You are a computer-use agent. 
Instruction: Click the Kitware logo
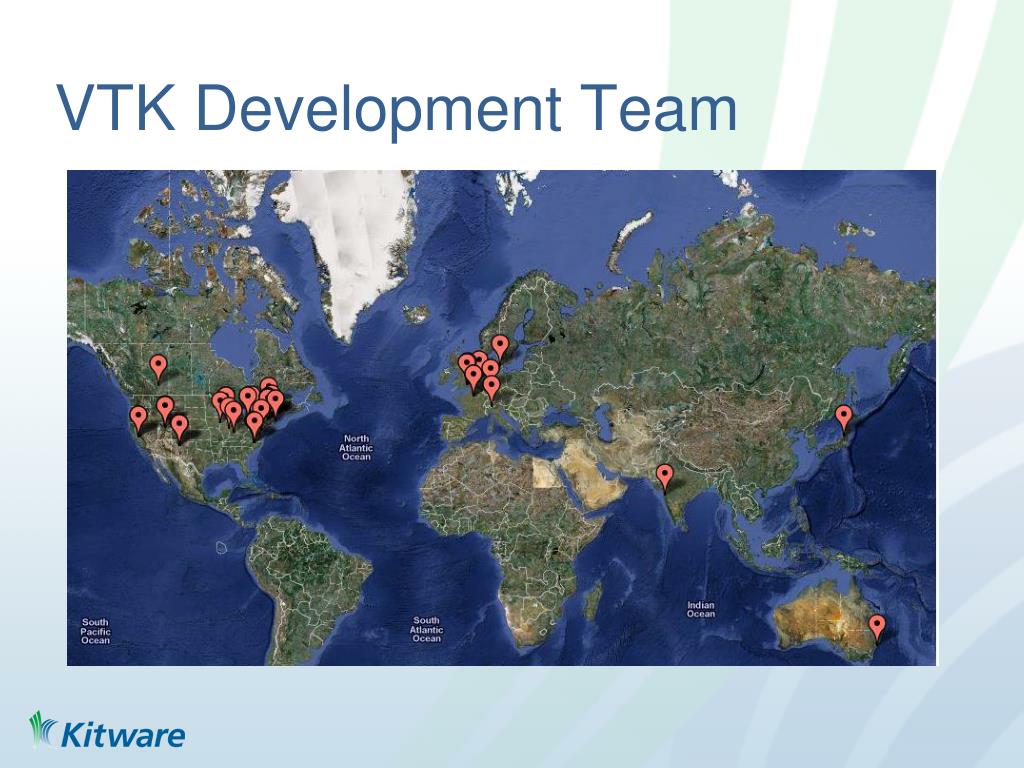tap(107, 730)
